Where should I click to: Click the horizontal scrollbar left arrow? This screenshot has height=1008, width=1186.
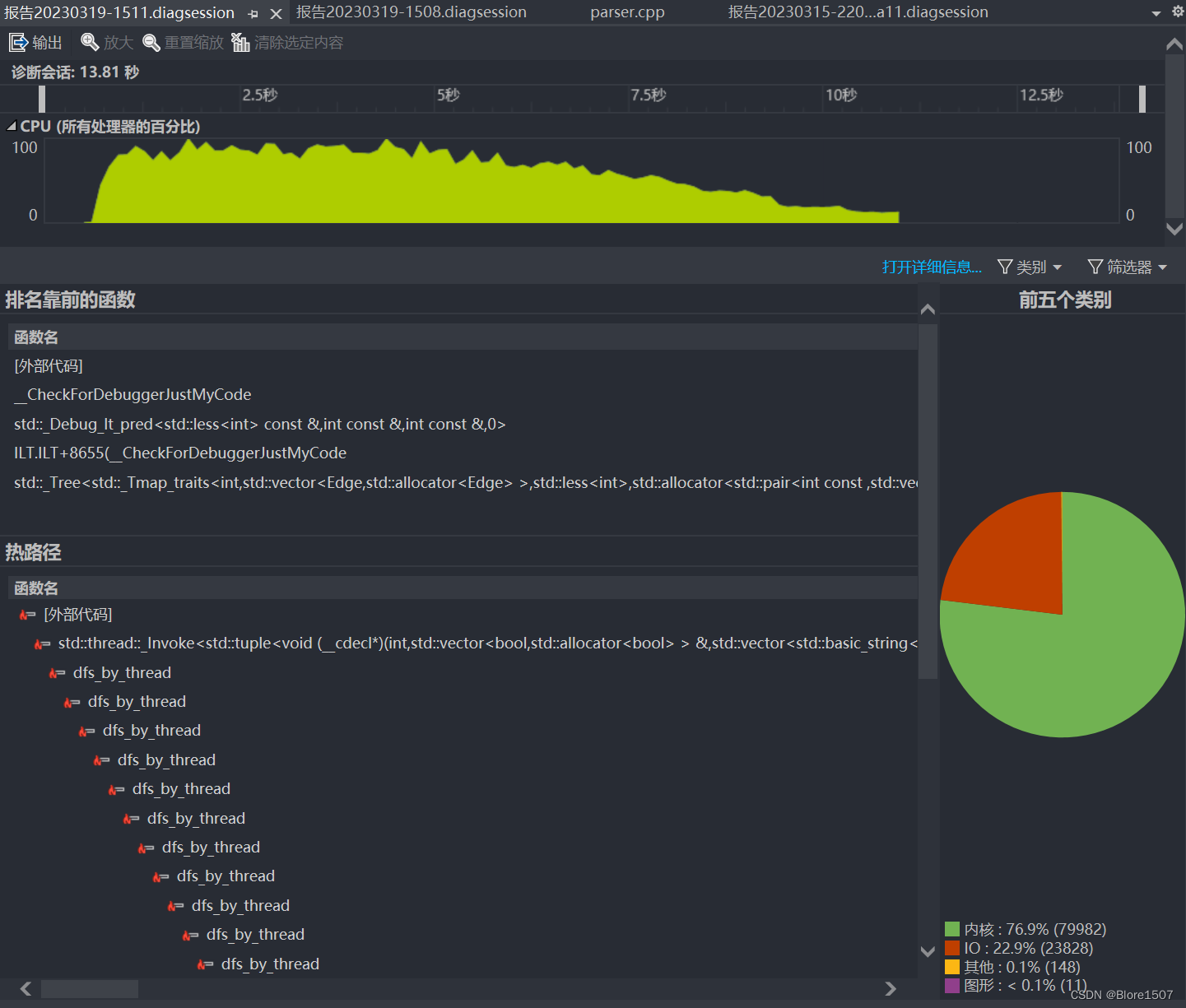point(26,988)
